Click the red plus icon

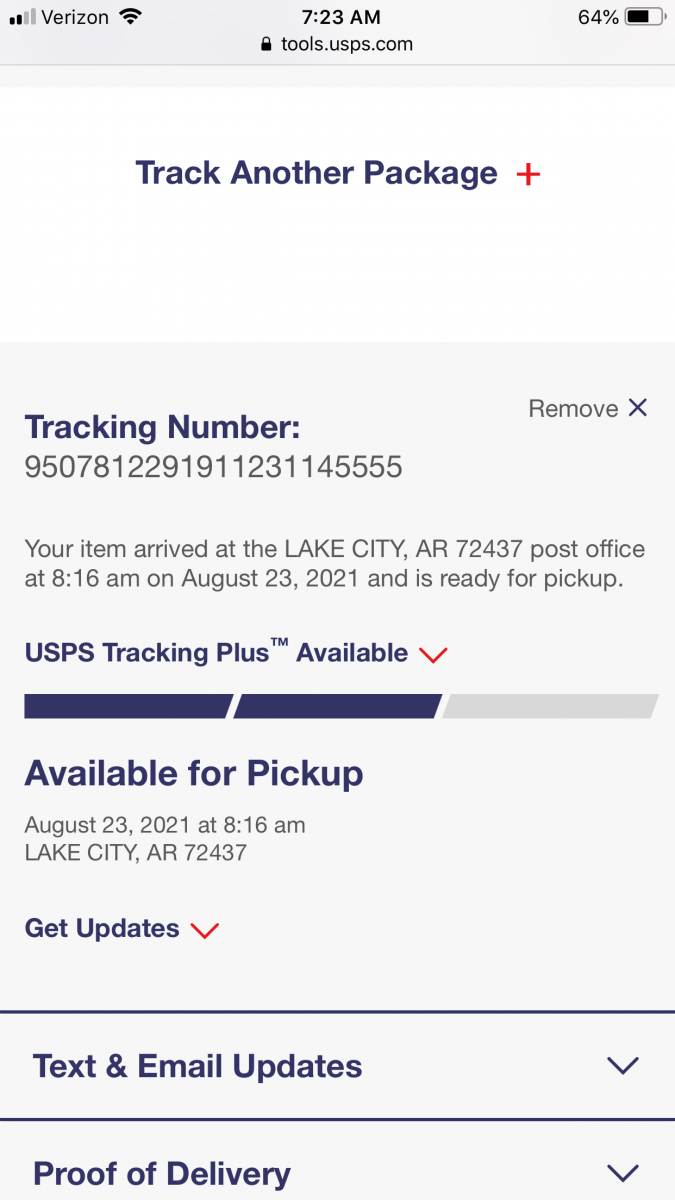[x=528, y=174]
